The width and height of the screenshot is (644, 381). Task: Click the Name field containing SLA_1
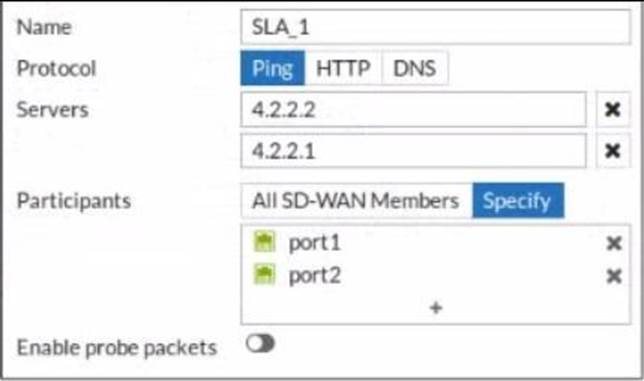[436, 27]
